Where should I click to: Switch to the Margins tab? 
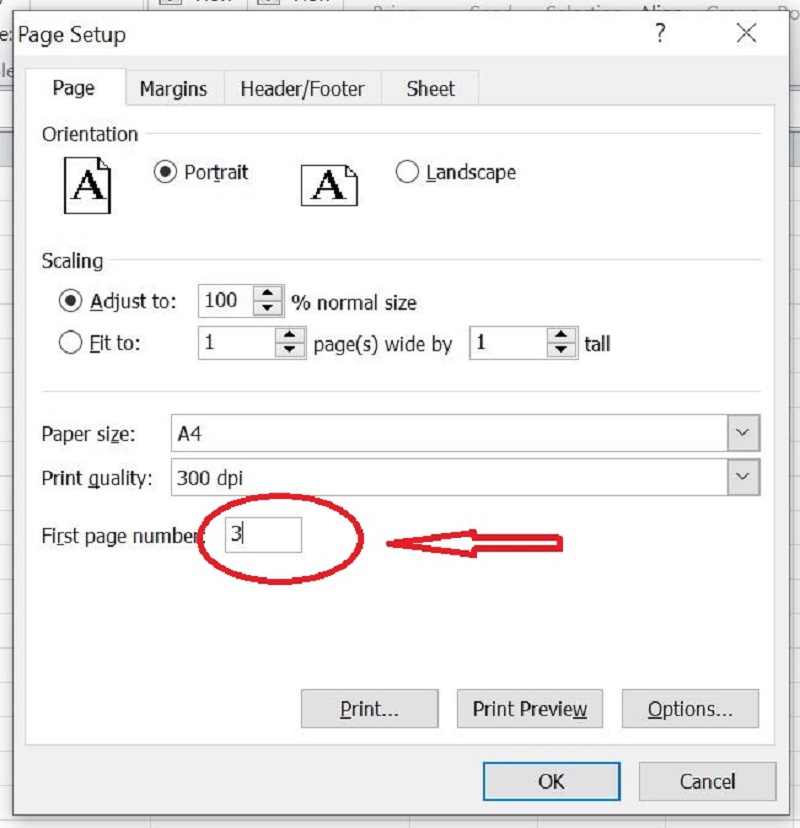(x=173, y=89)
